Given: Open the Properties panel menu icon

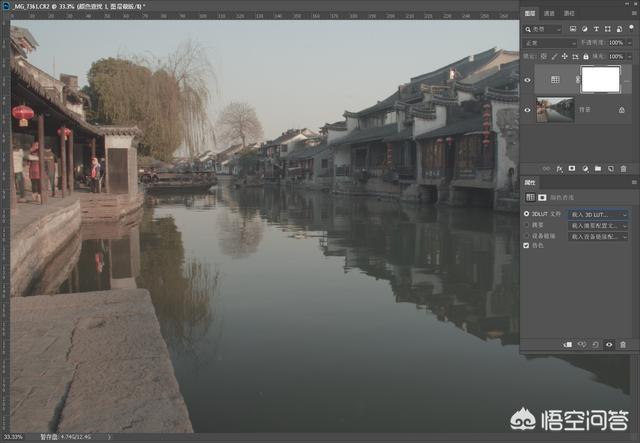Looking at the screenshot, I should pyautogui.click(x=634, y=183).
